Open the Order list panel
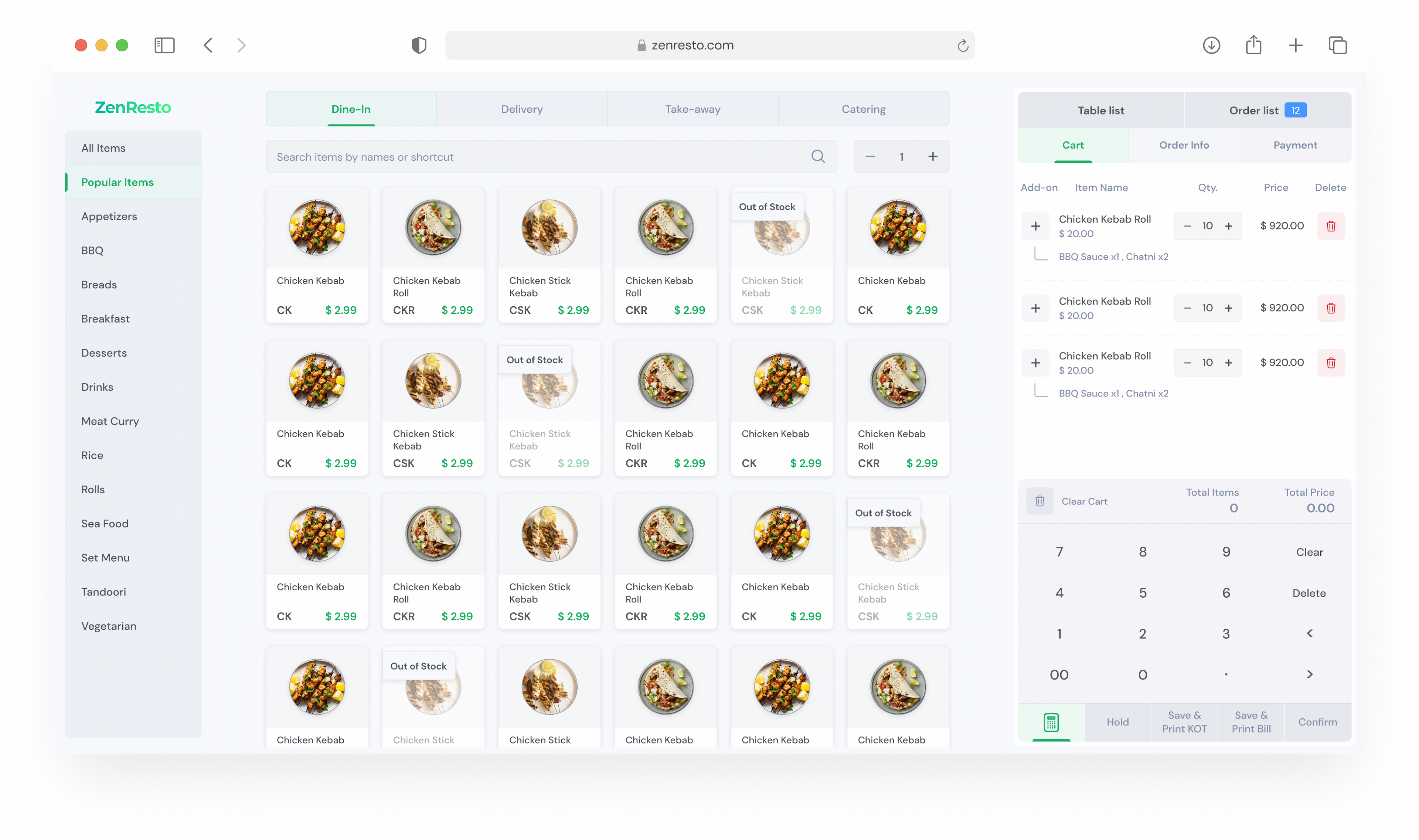The image size is (1419, 840). pyautogui.click(x=1264, y=110)
